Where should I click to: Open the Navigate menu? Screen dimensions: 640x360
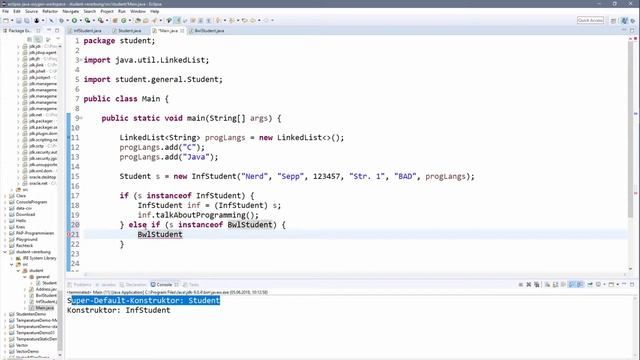pos(71,11)
